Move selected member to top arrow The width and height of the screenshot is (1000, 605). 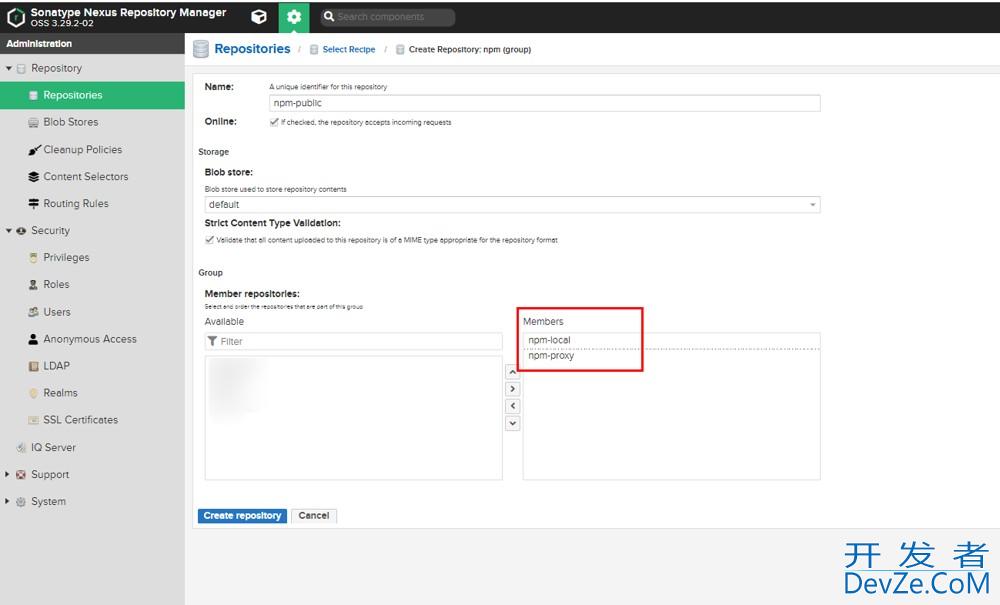(512, 372)
